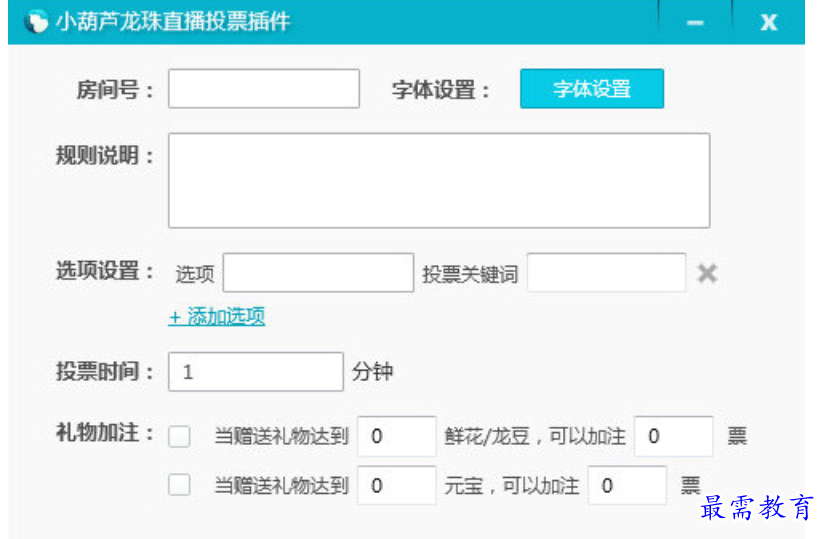Edit the 鲜花/龙豆 gift threshold field

click(x=397, y=436)
